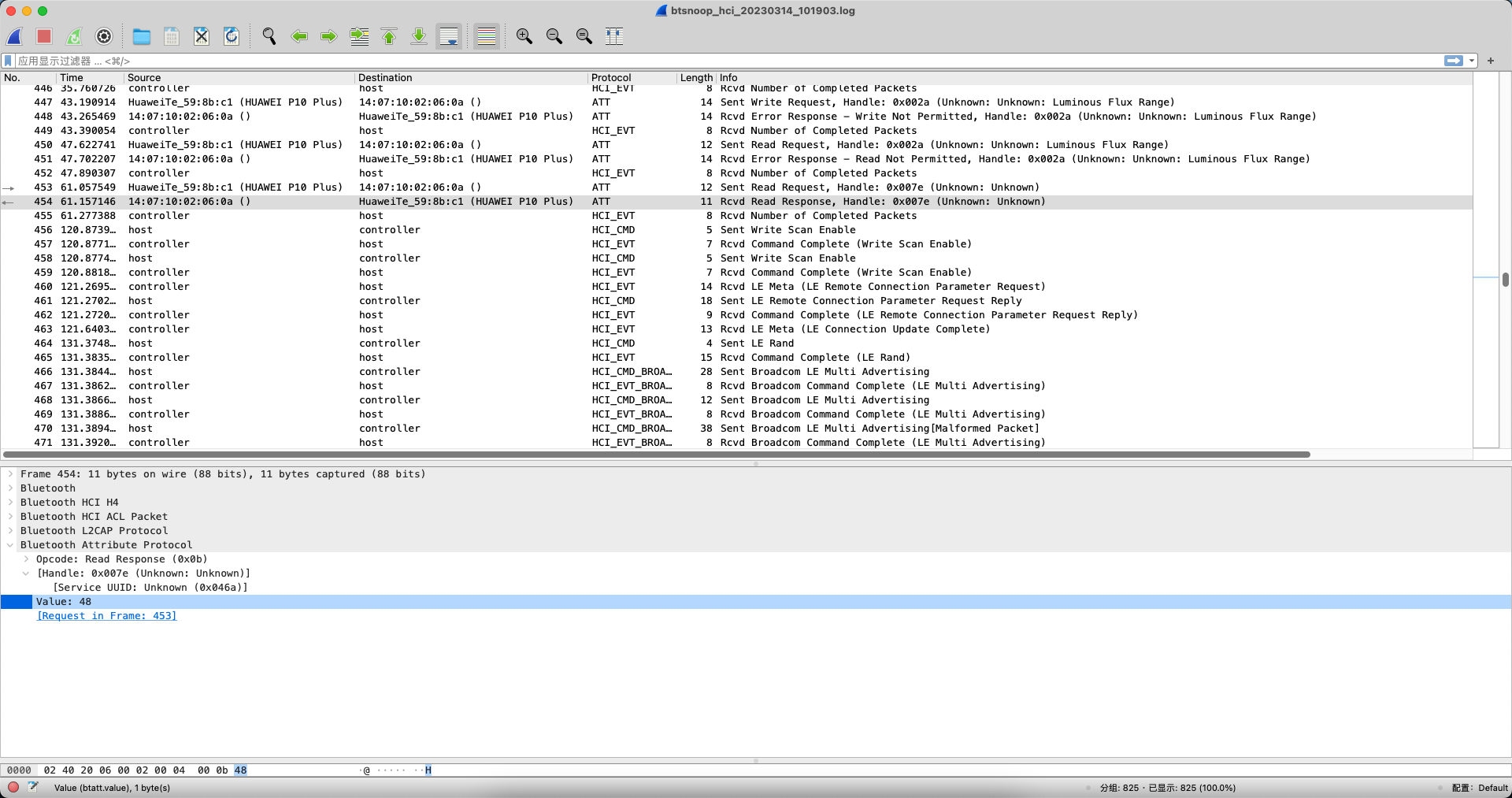Sort packets by Protocol column
This screenshot has width=1512, height=798.
point(632,77)
